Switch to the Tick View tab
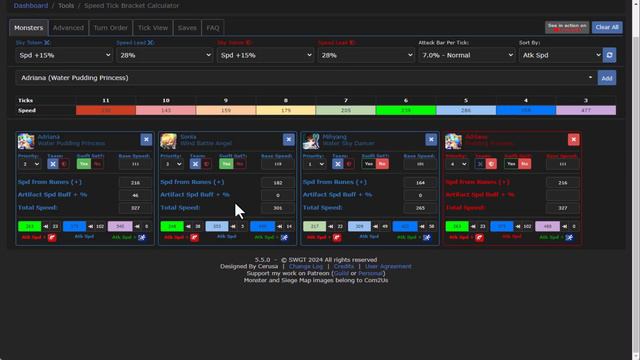Image resolution: width=640 pixels, height=360 pixels. [153, 28]
